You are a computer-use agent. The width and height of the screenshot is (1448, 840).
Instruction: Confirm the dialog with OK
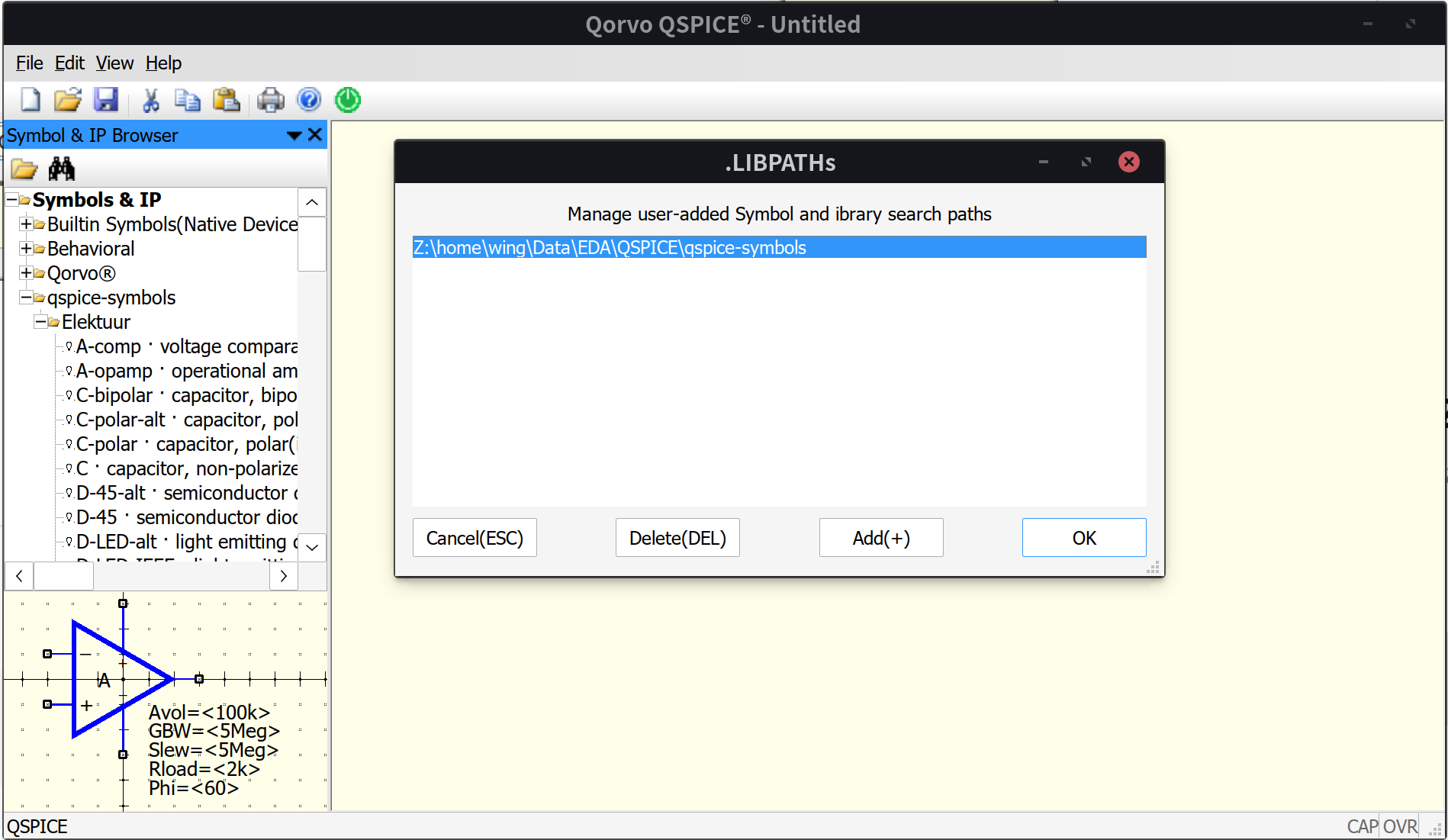(1084, 538)
